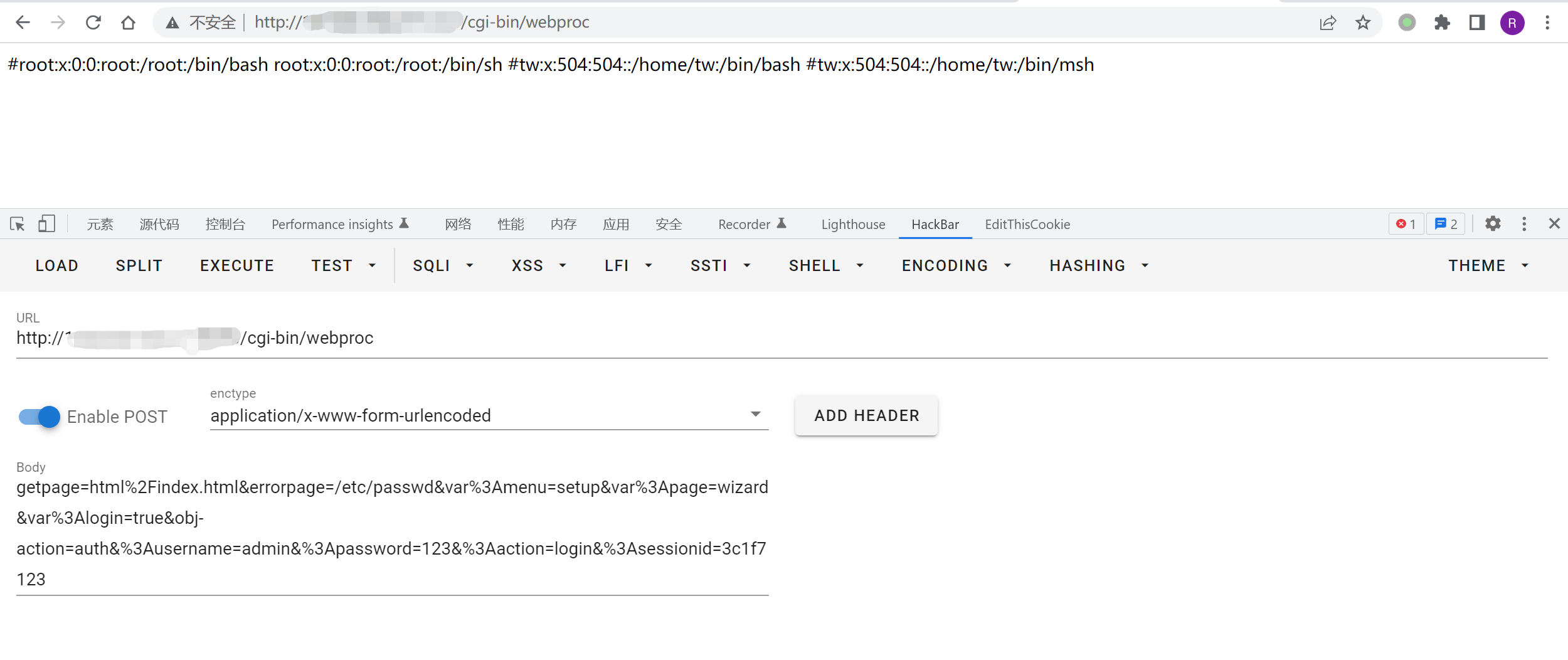This screenshot has height=660, width=1568.
Task: Bookmark this page with the star icon
Action: 1363,23
